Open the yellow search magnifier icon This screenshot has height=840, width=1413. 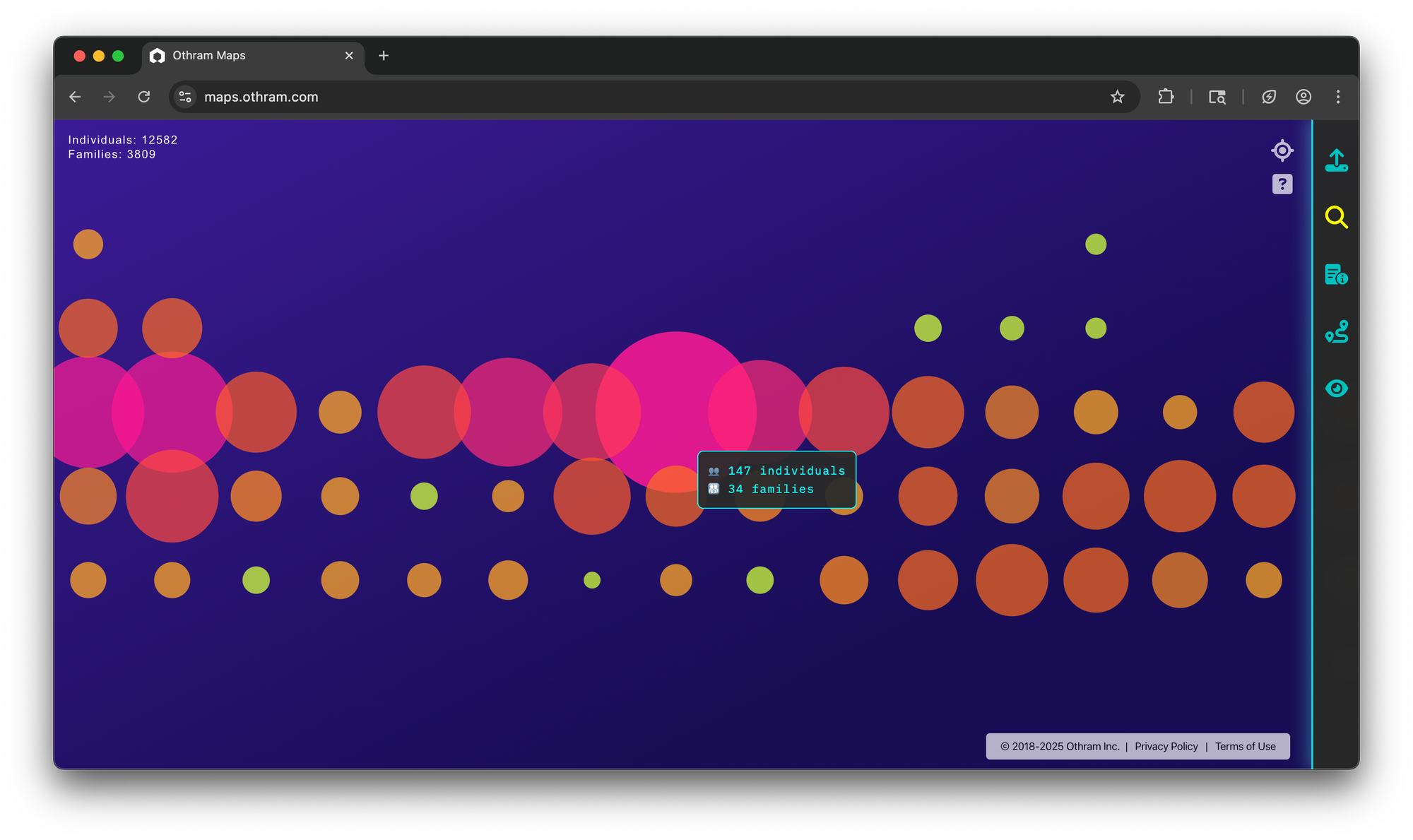(1336, 217)
